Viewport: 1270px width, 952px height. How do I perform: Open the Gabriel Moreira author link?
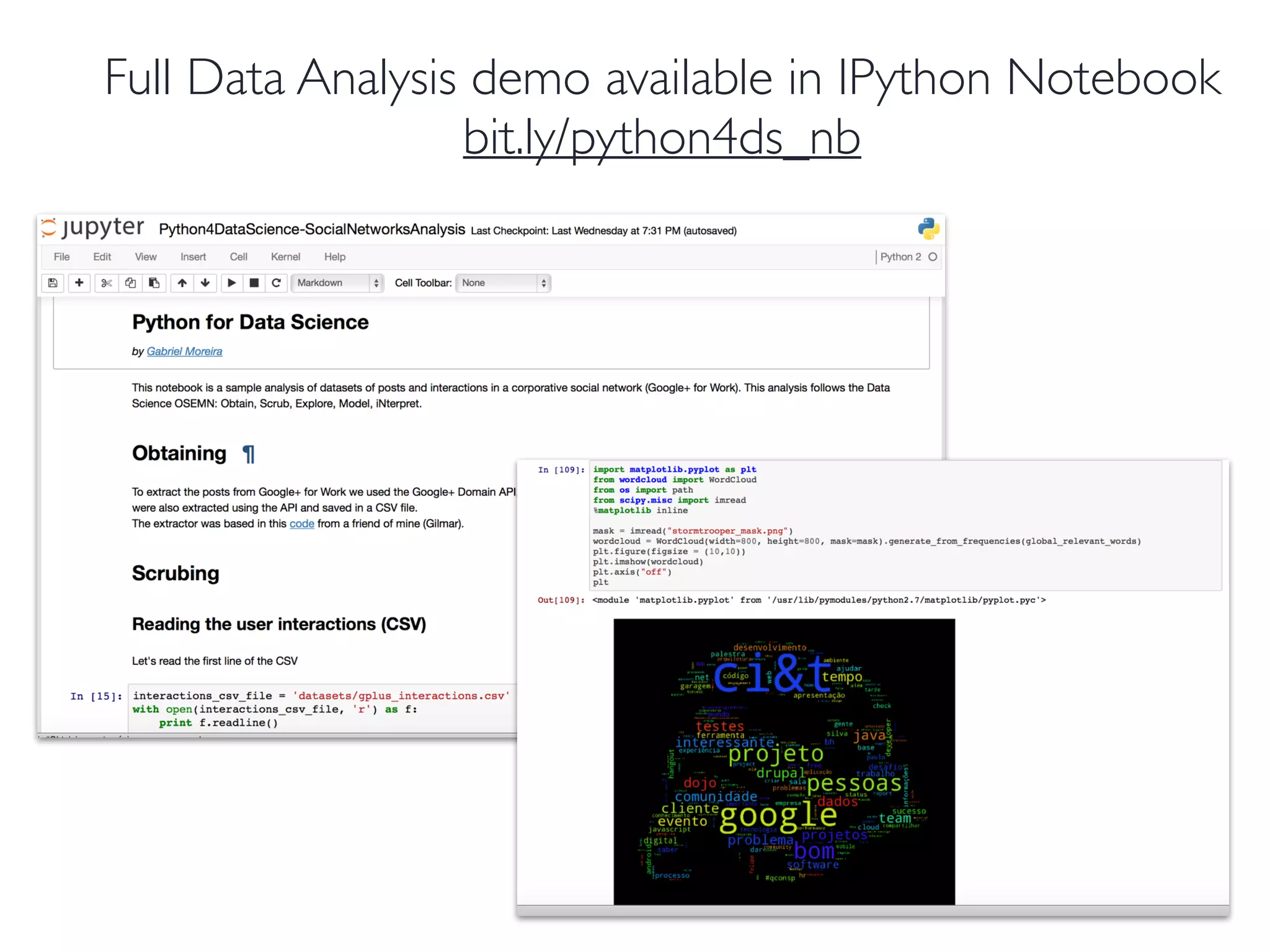184,351
